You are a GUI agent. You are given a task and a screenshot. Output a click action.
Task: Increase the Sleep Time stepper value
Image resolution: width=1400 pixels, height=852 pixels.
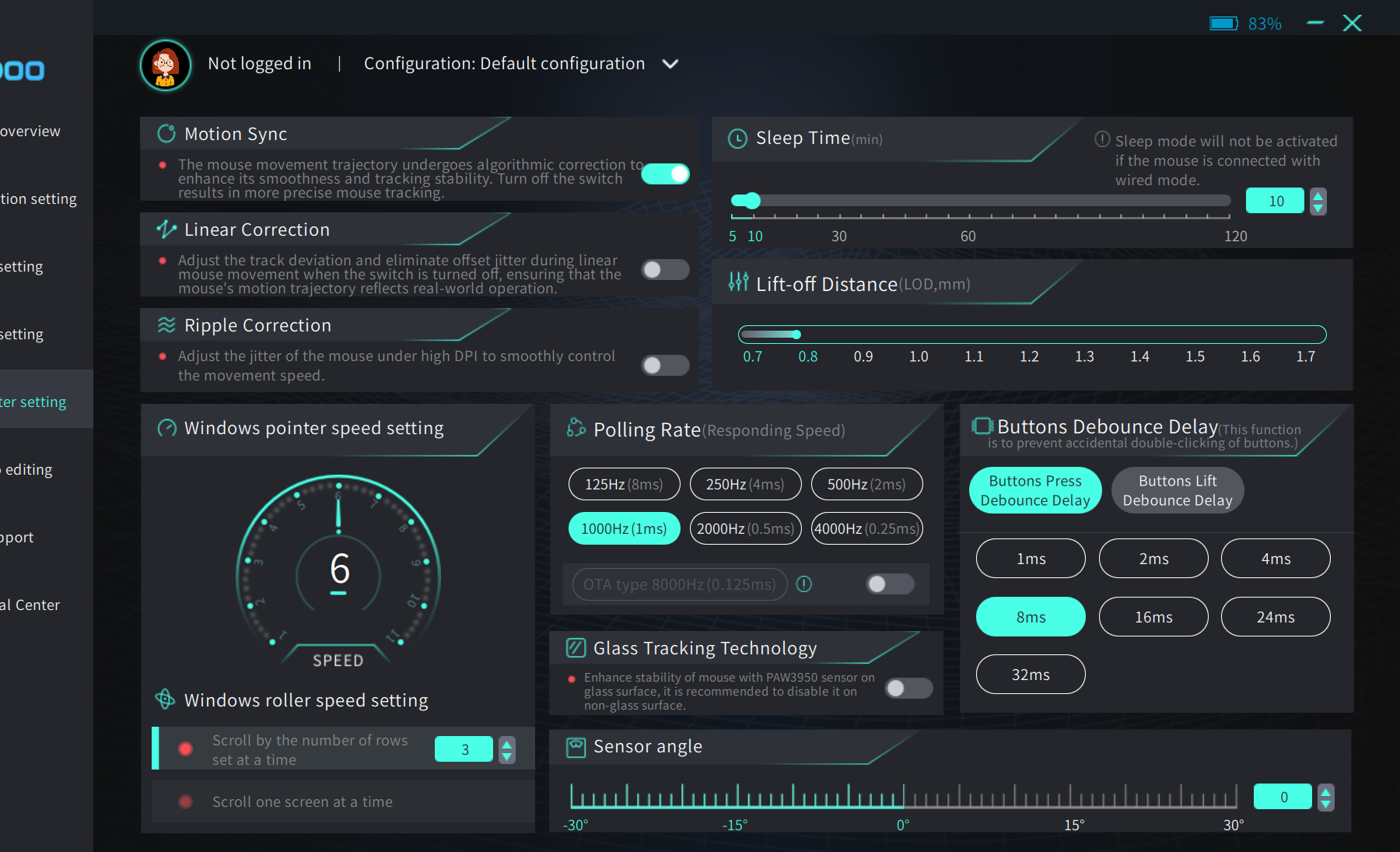1318,195
